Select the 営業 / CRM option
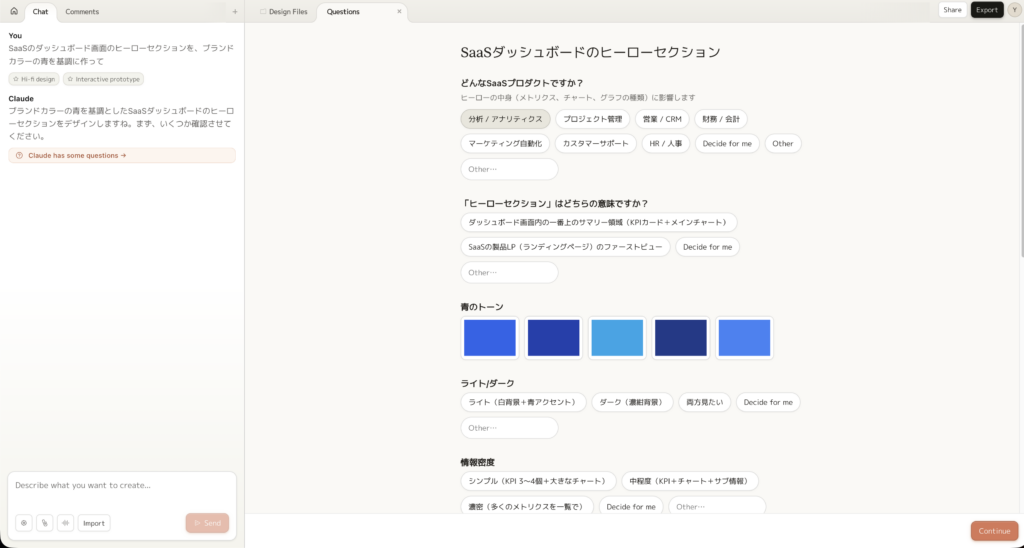 click(662, 119)
